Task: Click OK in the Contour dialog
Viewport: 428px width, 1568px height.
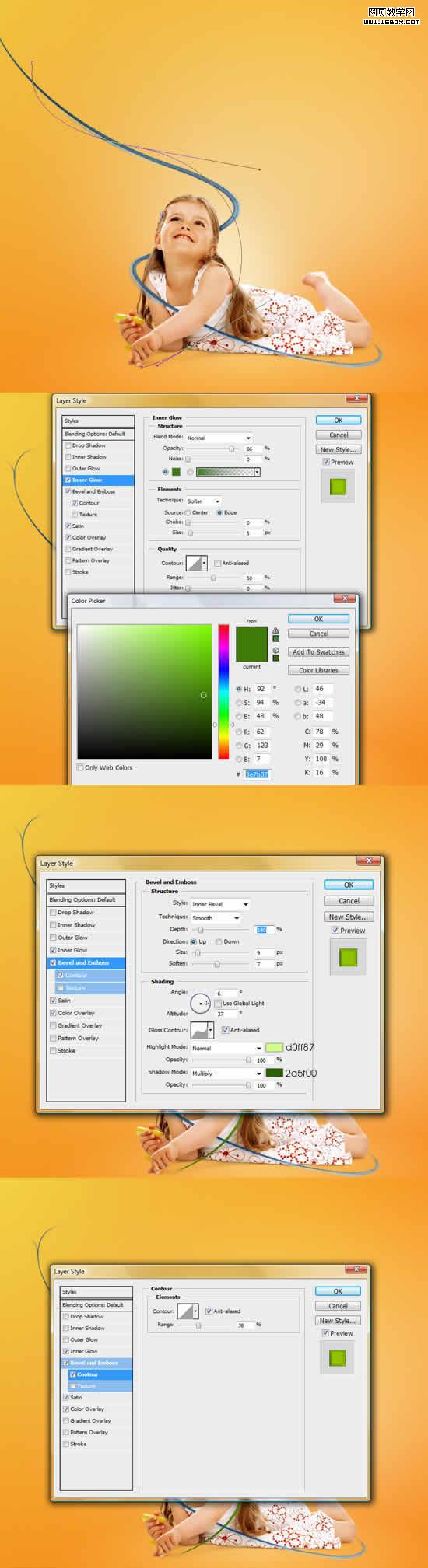Action: 338,1291
